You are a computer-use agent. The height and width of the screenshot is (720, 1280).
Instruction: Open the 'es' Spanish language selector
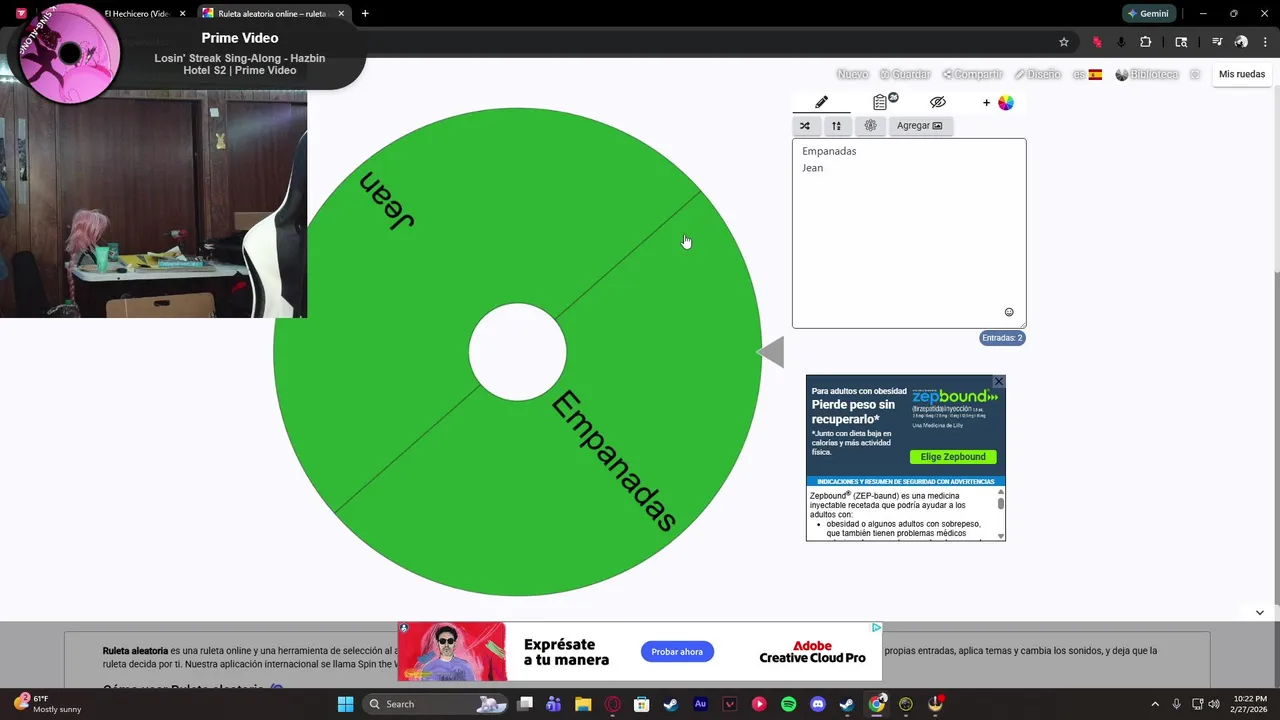1088,75
